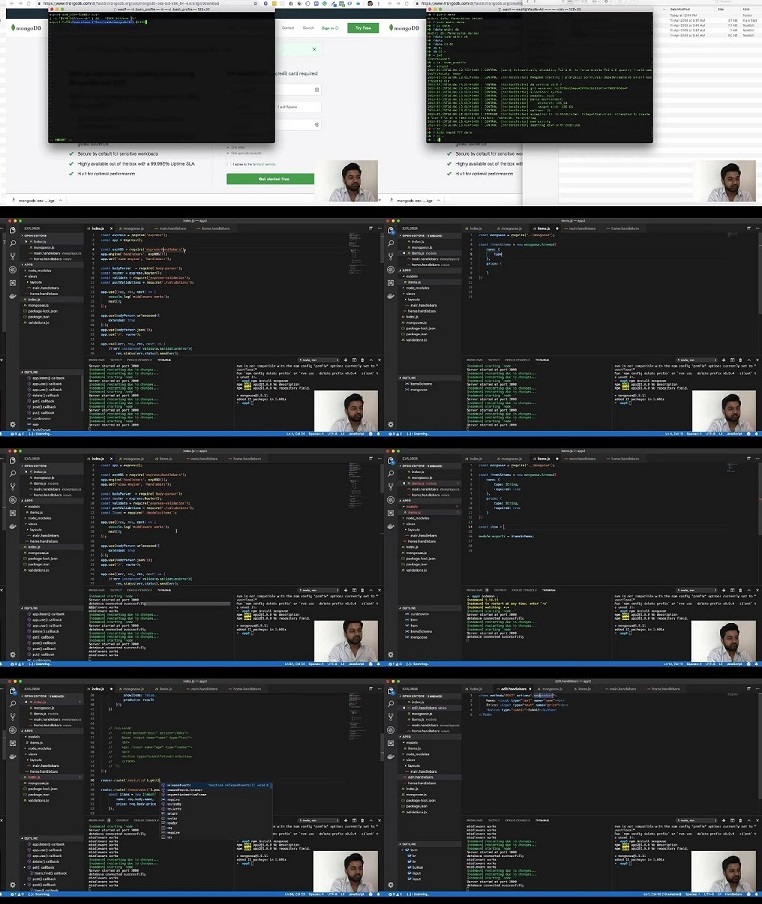Open the terminal selector dropdown in the bottom-right frame
The height and width of the screenshot is (904, 762).
695,820
